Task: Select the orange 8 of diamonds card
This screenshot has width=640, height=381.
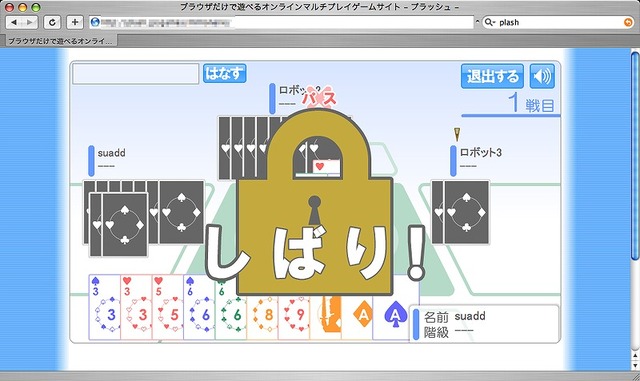Action: click(262, 317)
